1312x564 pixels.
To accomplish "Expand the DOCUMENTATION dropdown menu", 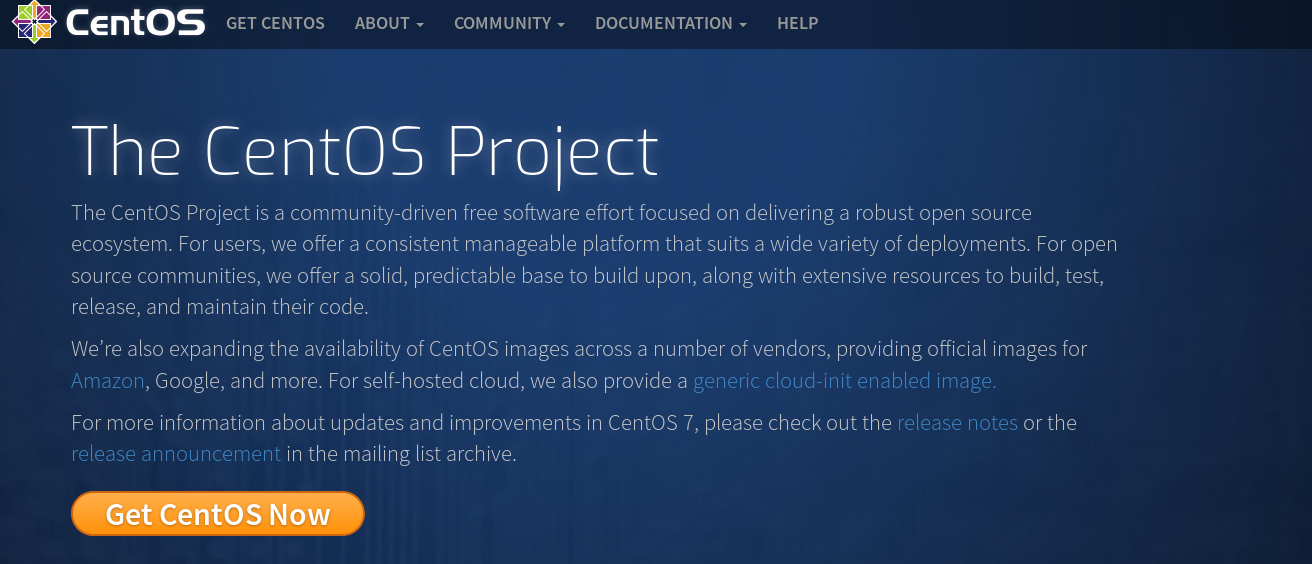I will pyautogui.click(x=671, y=23).
